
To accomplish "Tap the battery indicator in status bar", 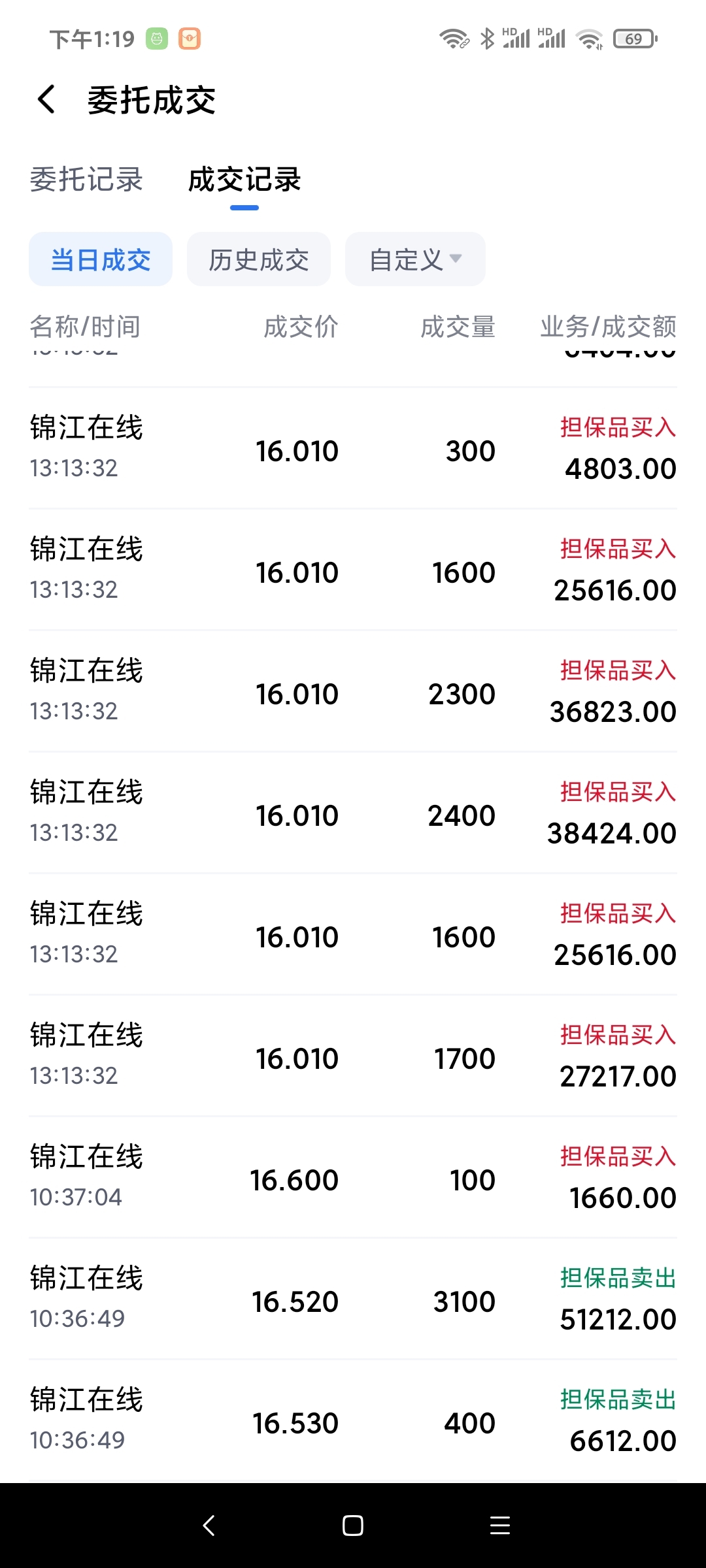I will tap(635, 39).
